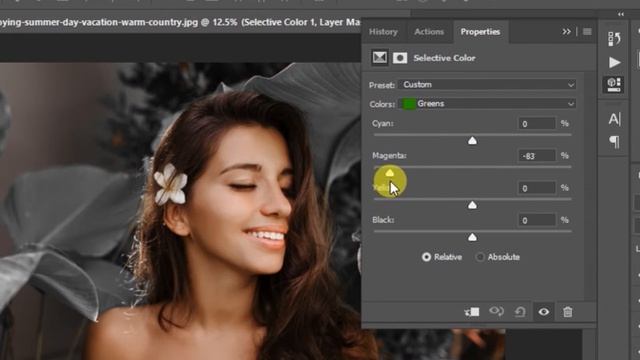Click the green color swatch in Colors
The width and height of the screenshot is (640, 360).
pyautogui.click(x=409, y=104)
